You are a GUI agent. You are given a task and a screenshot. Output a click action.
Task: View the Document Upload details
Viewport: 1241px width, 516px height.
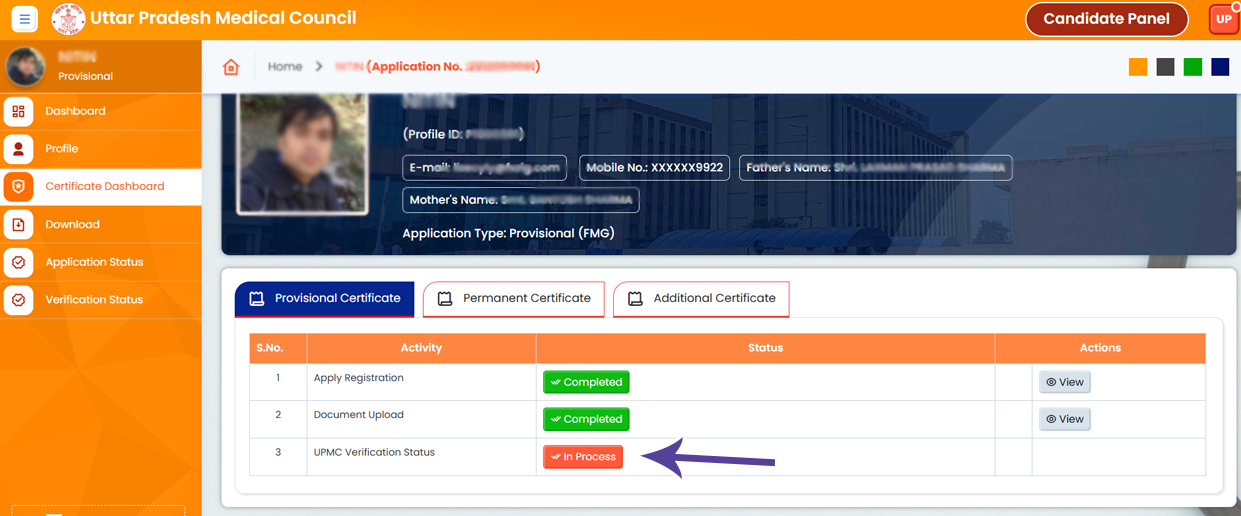[1064, 419]
